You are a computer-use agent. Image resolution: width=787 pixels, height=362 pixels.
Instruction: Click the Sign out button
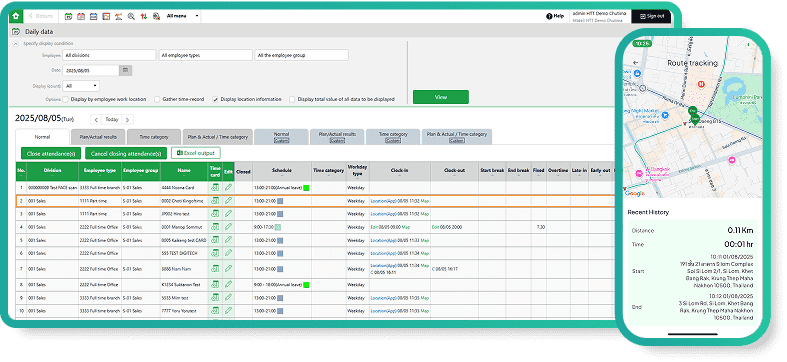point(651,16)
